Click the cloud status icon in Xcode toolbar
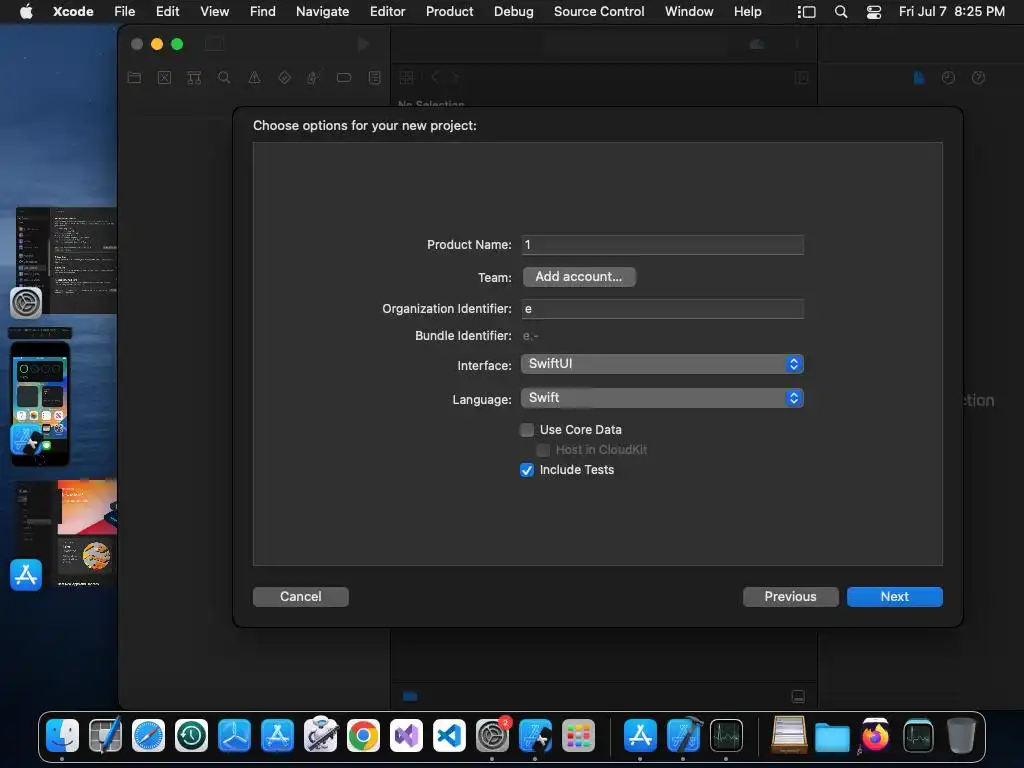 757,44
